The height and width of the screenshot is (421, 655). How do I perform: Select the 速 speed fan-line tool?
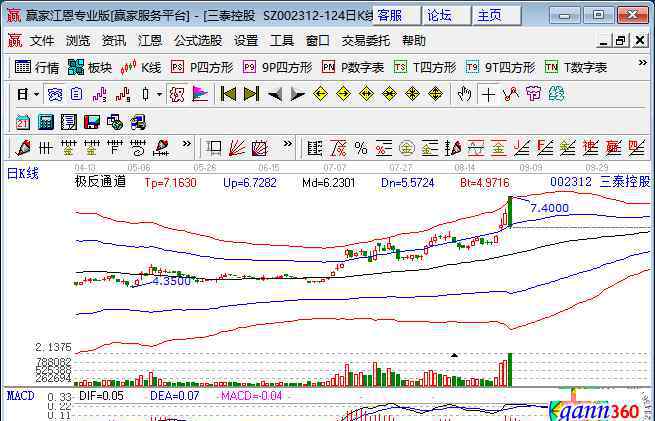[590, 148]
